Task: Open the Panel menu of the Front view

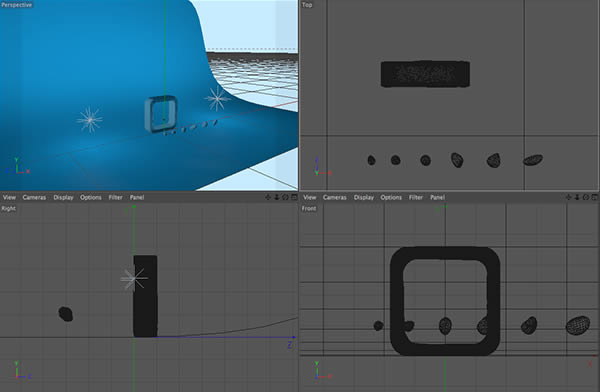Action: [x=437, y=197]
